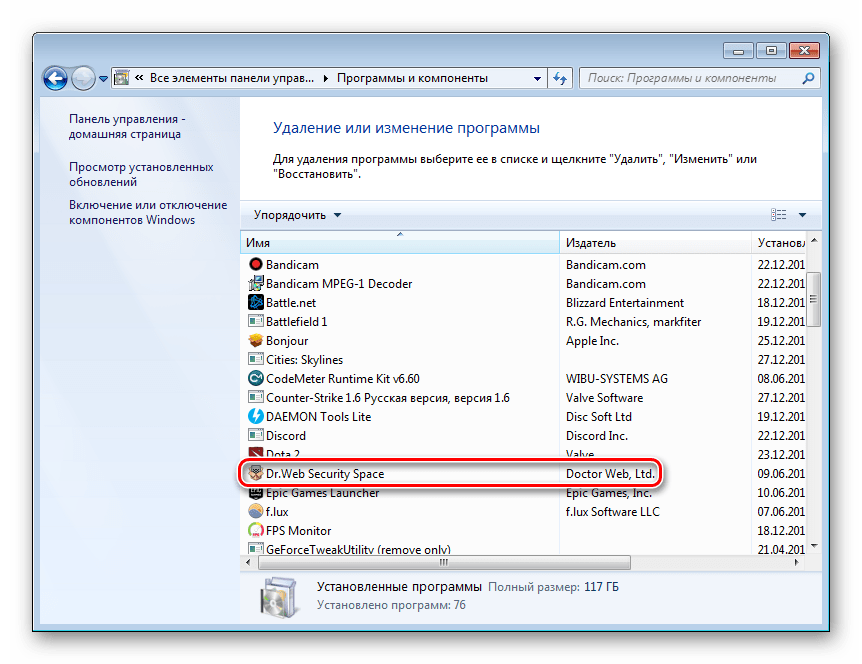
Task: Click the Control Panel icon in address bar
Action: click(121, 78)
